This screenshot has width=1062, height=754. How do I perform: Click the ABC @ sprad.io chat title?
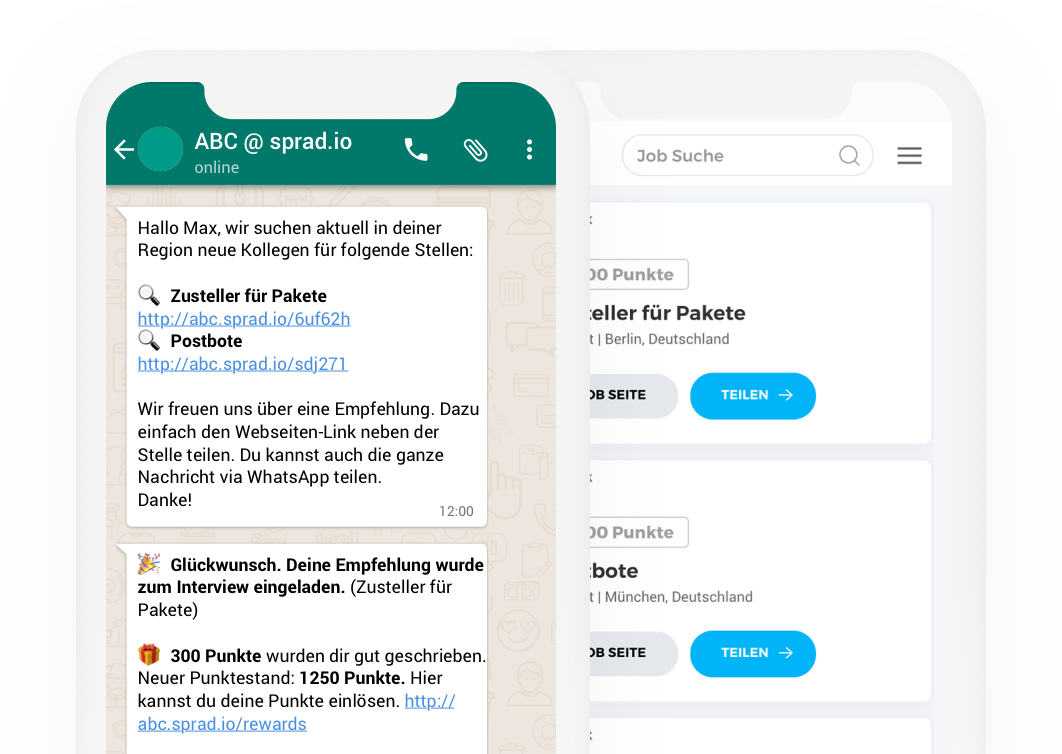pyautogui.click(x=273, y=141)
